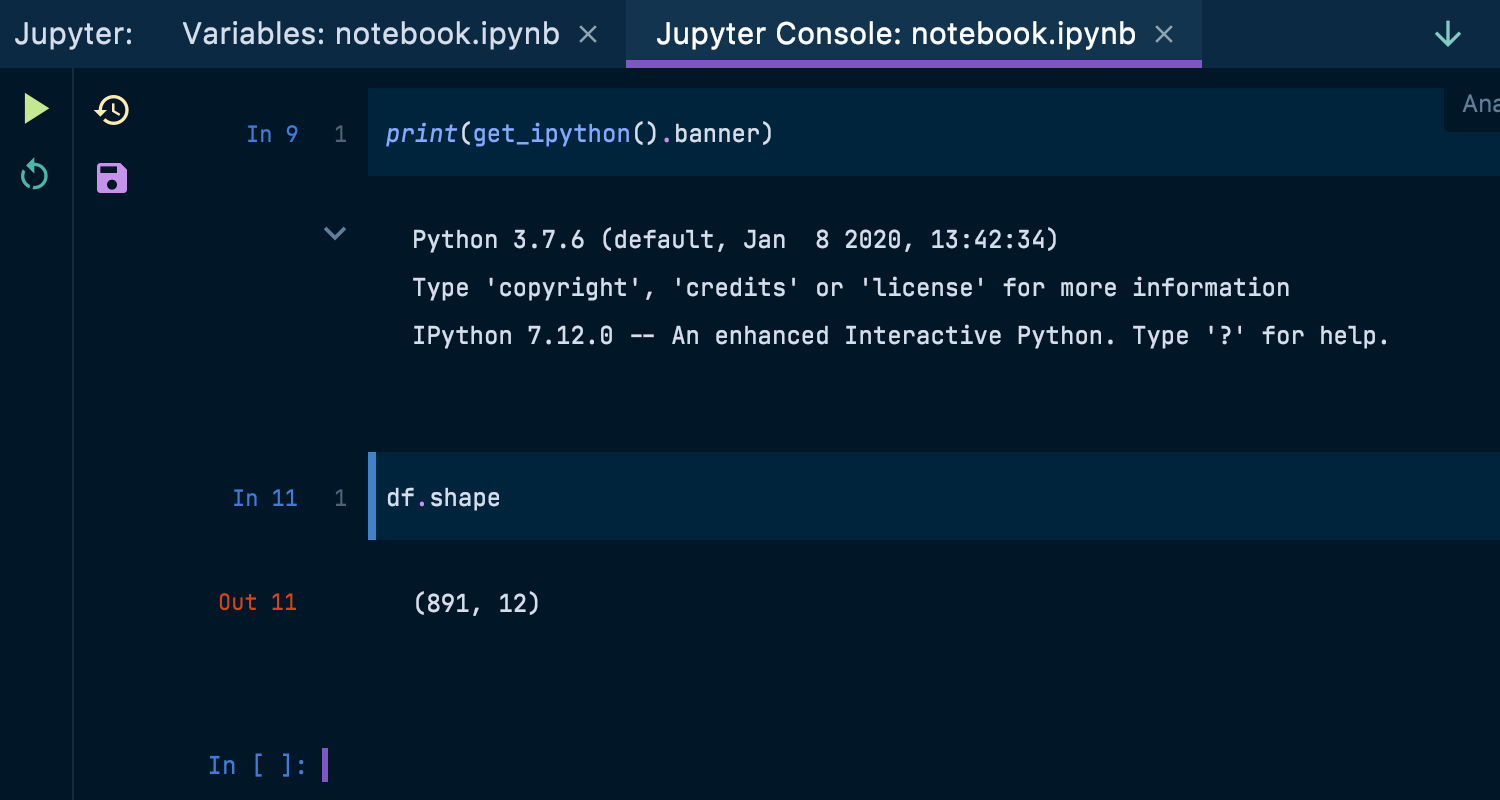Click the partially visible Ana… panel label
This screenshot has width=1500, height=800.
point(1480,104)
